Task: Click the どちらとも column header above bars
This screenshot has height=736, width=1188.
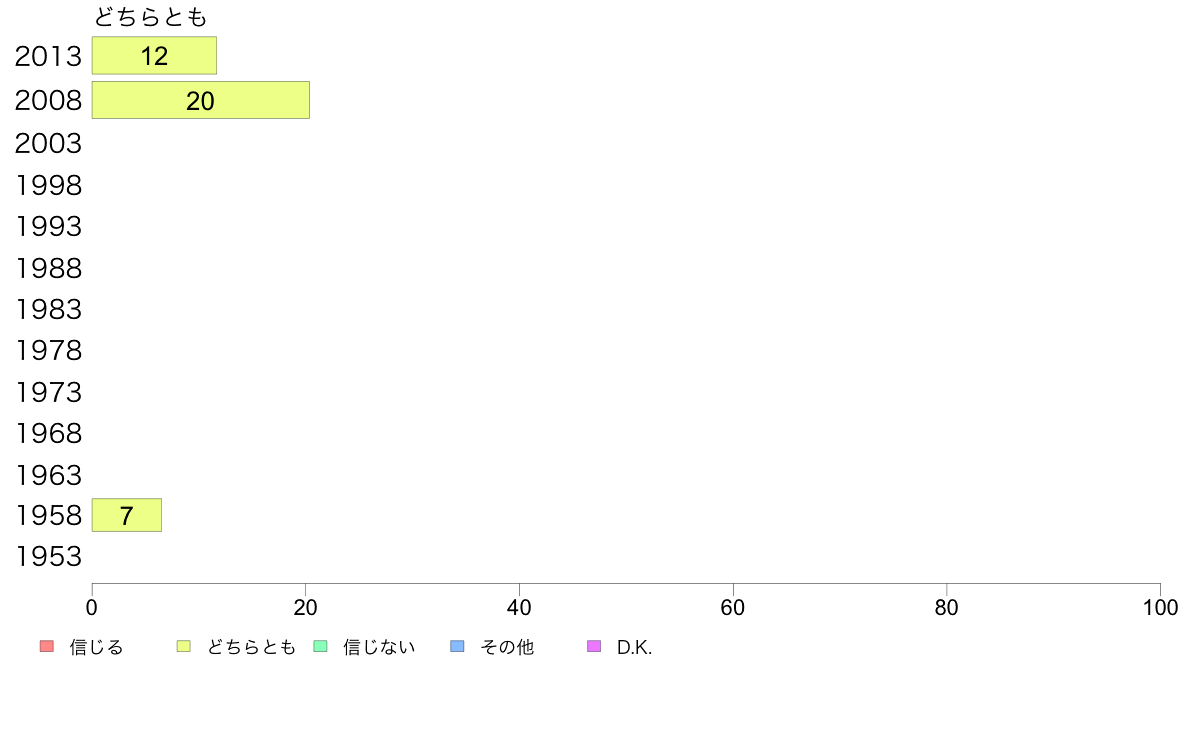Action: pos(151,17)
